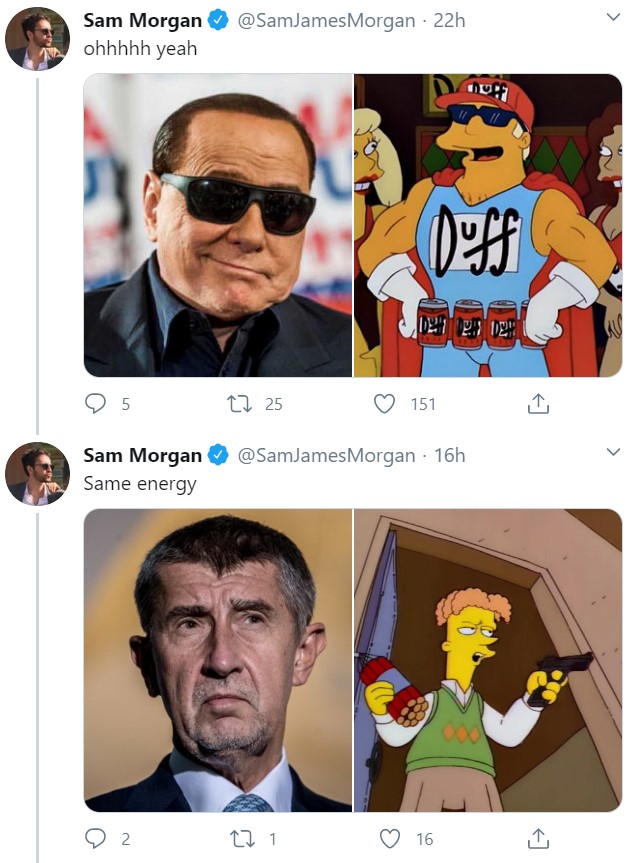Share the "Same energy" tweet

[538, 839]
